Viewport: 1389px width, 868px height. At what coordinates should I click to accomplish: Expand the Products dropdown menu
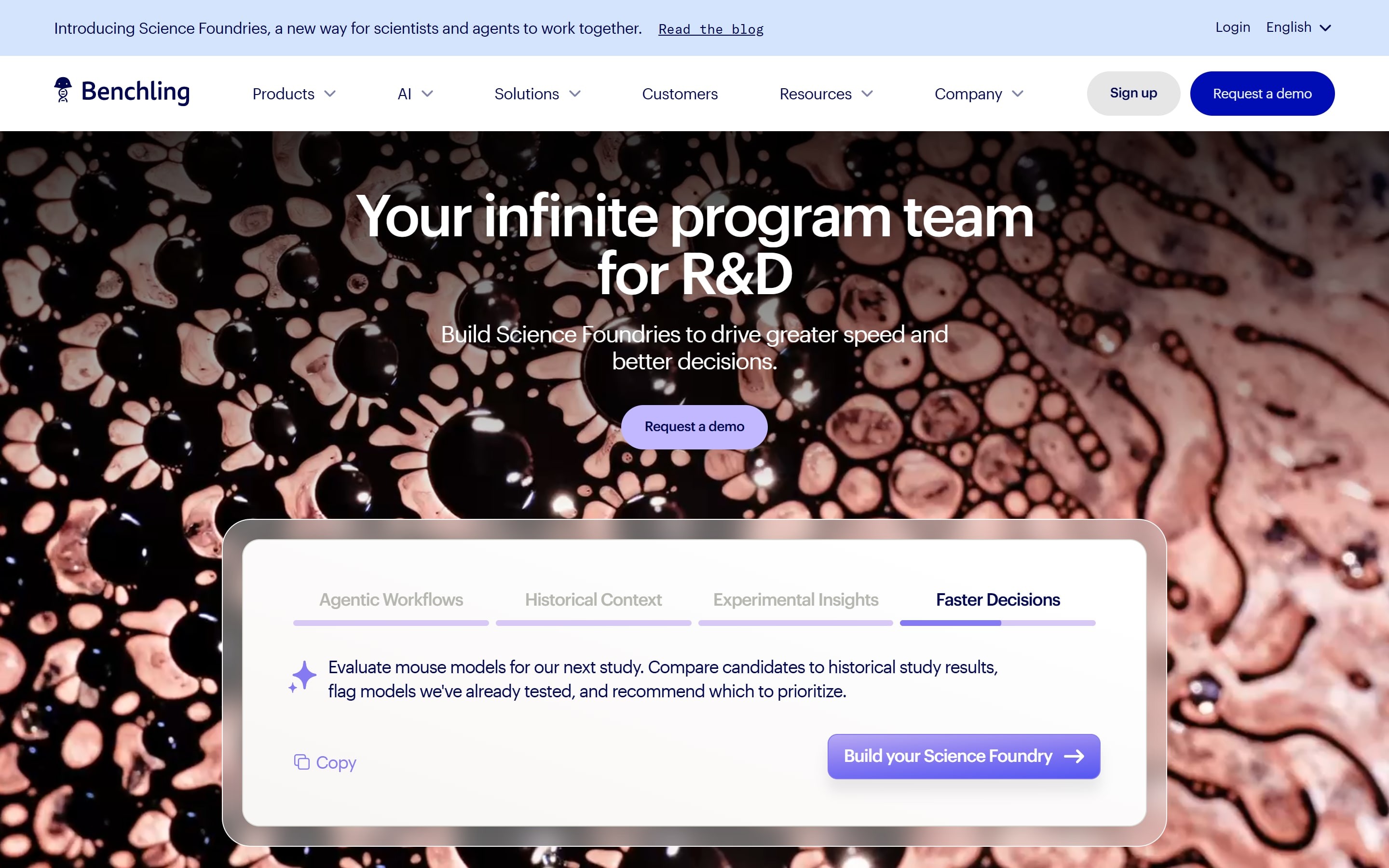pyautogui.click(x=294, y=94)
